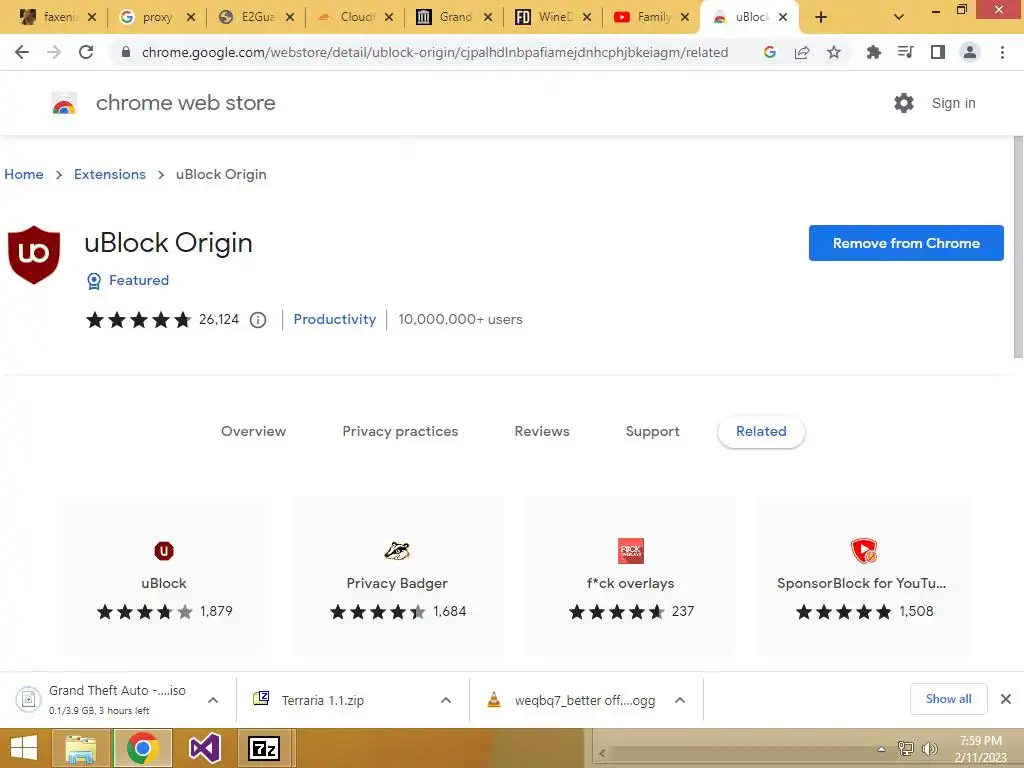Open the Extensions puzzle-piece menu
Screen dimensions: 1024x768
pyautogui.click(x=873, y=52)
